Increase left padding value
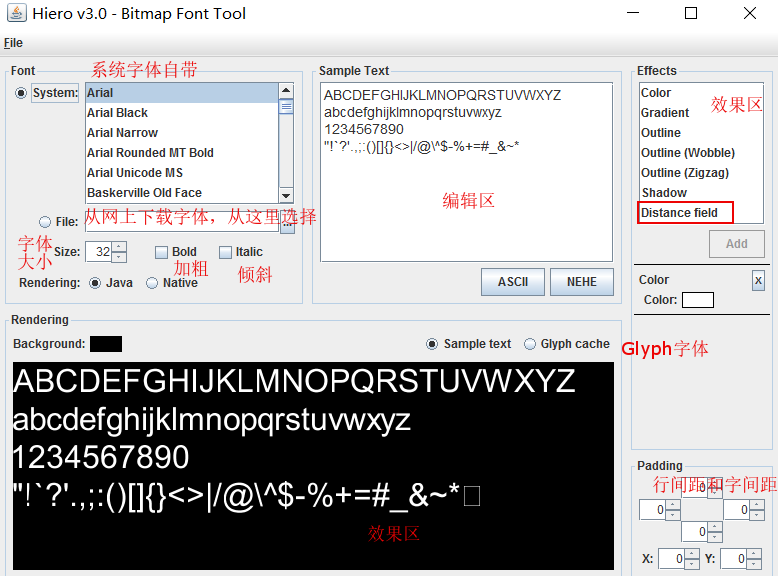 (x=673, y=505)
